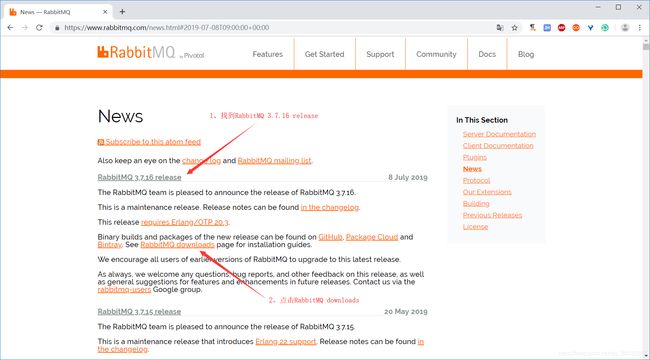Click the green round extension icon
650x360 pixels.
click(605, 28)
